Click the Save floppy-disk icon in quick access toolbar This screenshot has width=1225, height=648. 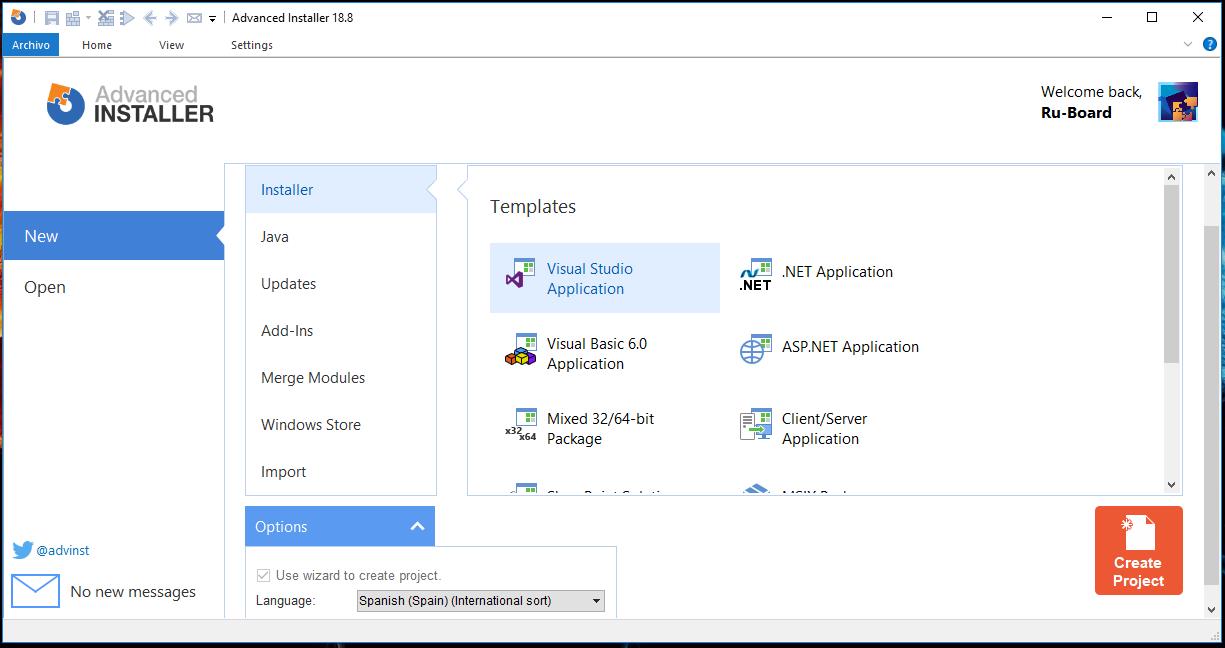coord(51,17)
